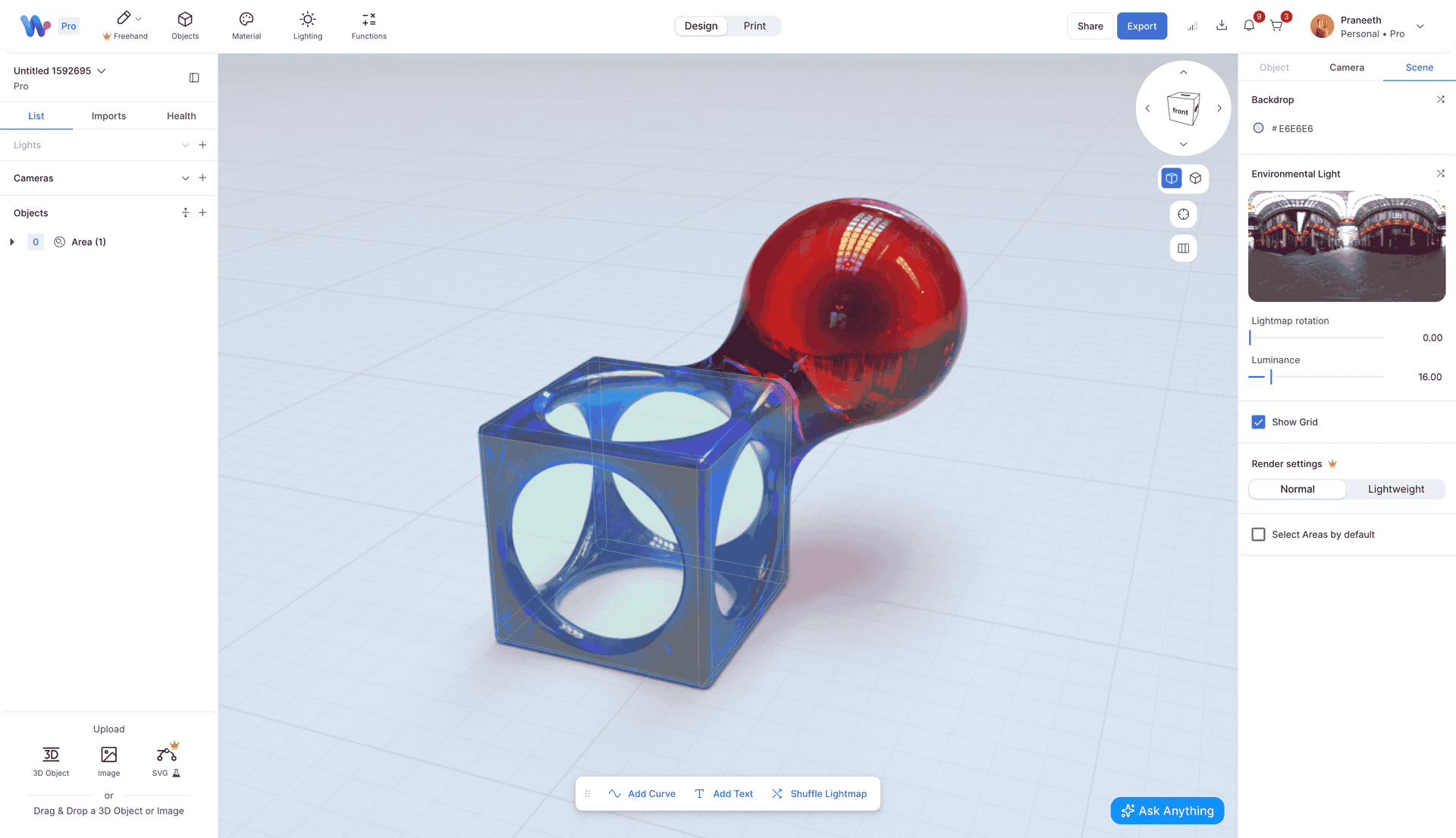The width and height of the screenshot is (1456, 838).
Task: Open the Lighting tool
Action: pos(307,25)
